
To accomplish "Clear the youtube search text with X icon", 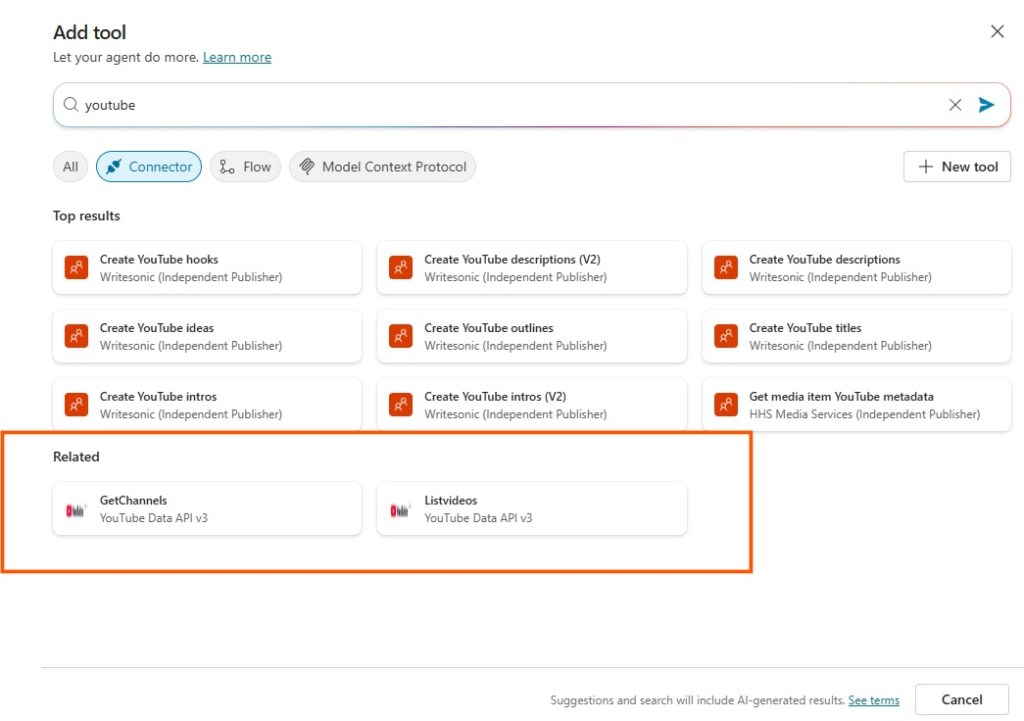I will click(955, 105).
